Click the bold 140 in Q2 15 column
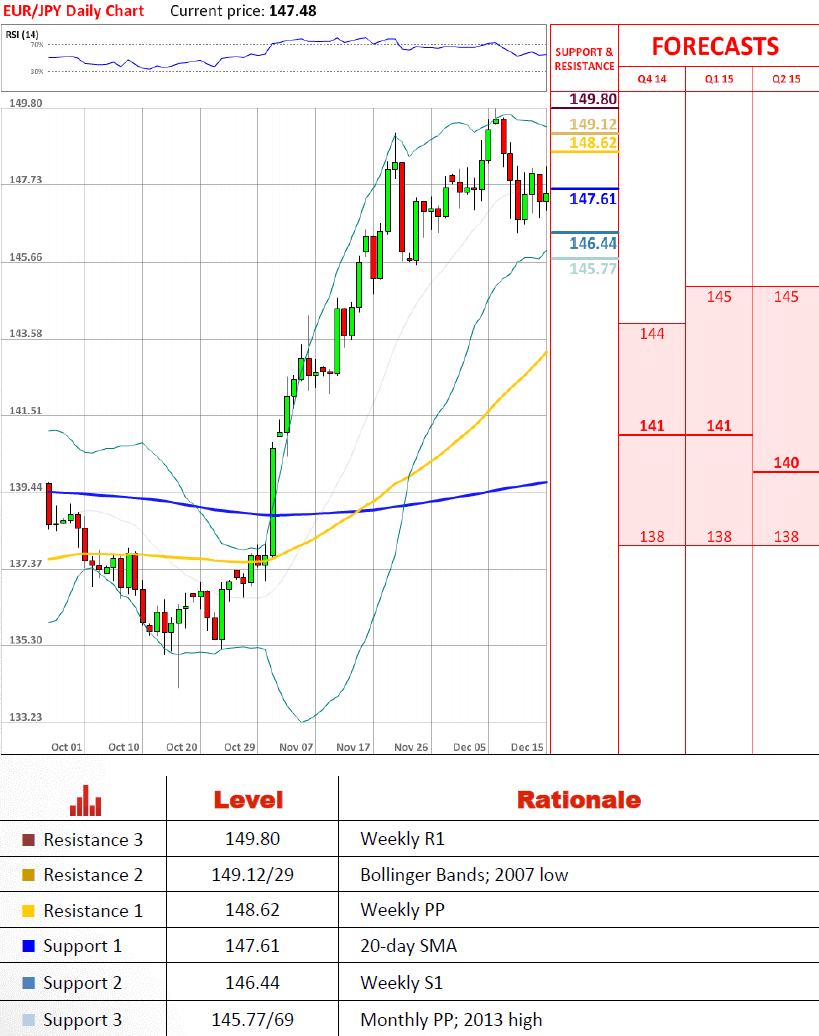This screenshot has width=819, height=1036. tap(786, 462)
